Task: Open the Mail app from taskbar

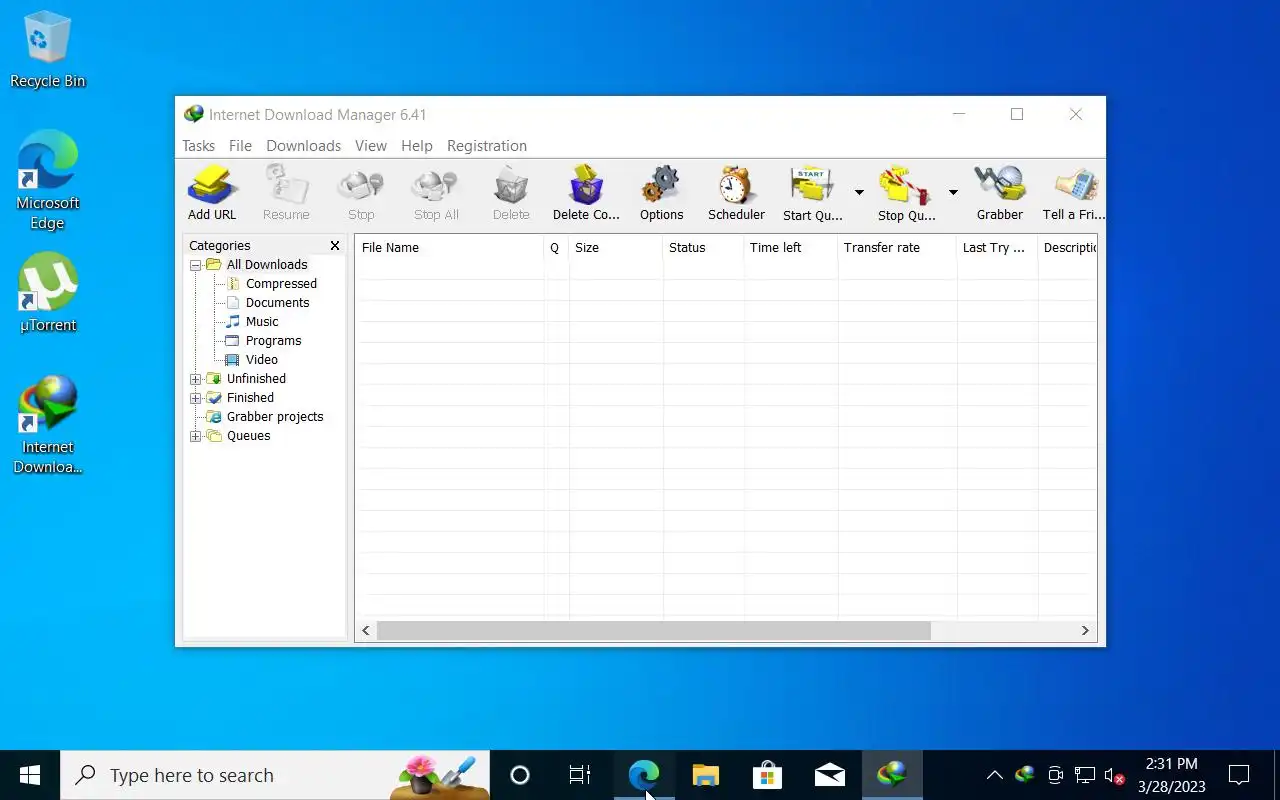Action: 830,775
